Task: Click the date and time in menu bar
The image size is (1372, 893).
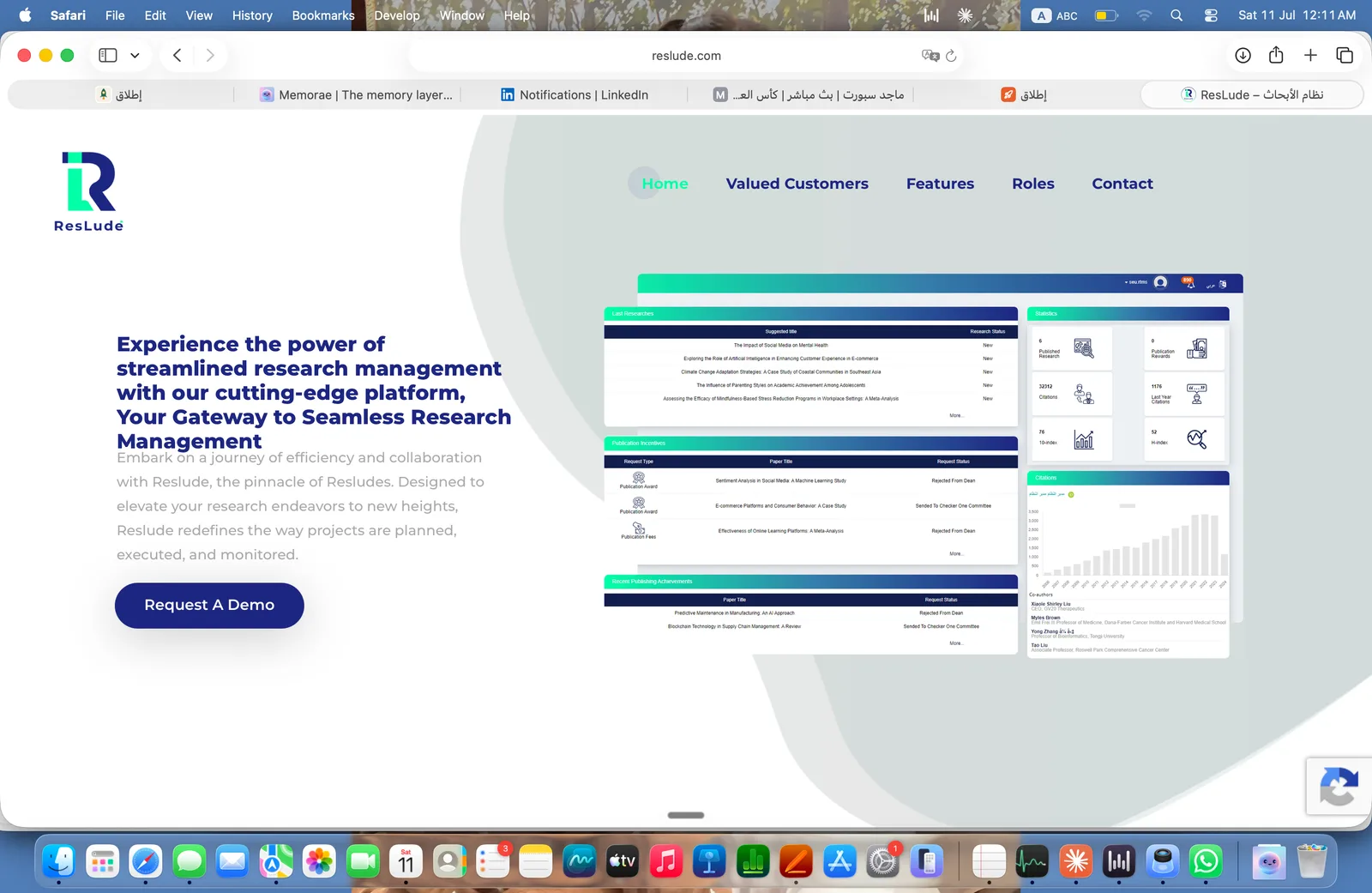Action: click(1297, 15)
